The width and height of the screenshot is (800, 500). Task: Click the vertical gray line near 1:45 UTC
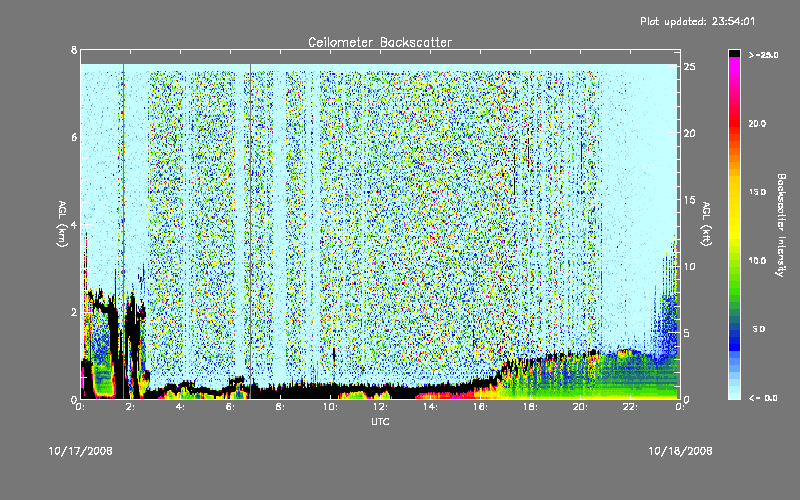[123, 231]
